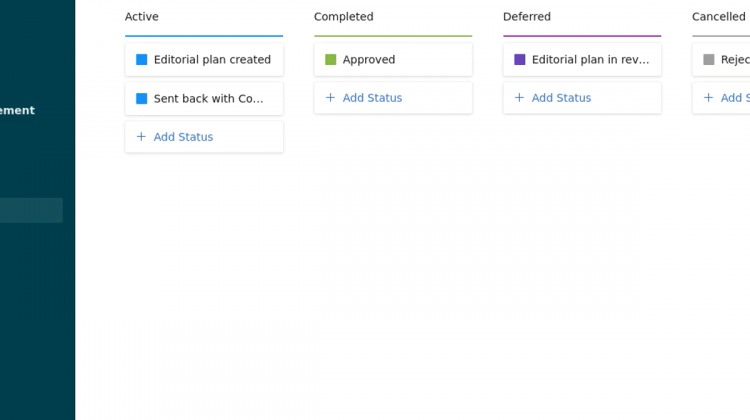Open the Editorial plan created status
The image size is (750, 420).
212,60
